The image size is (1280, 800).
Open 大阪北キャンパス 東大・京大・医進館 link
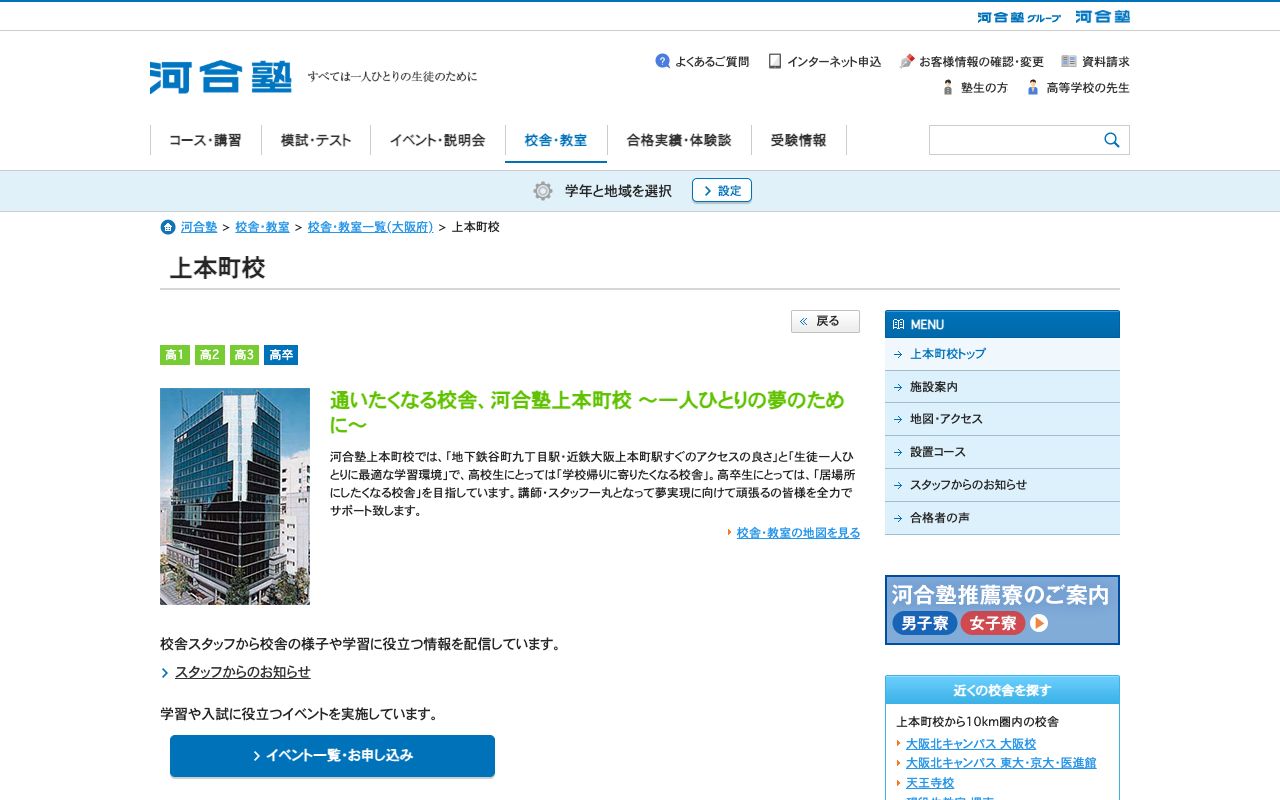(x=1001, y=763)
